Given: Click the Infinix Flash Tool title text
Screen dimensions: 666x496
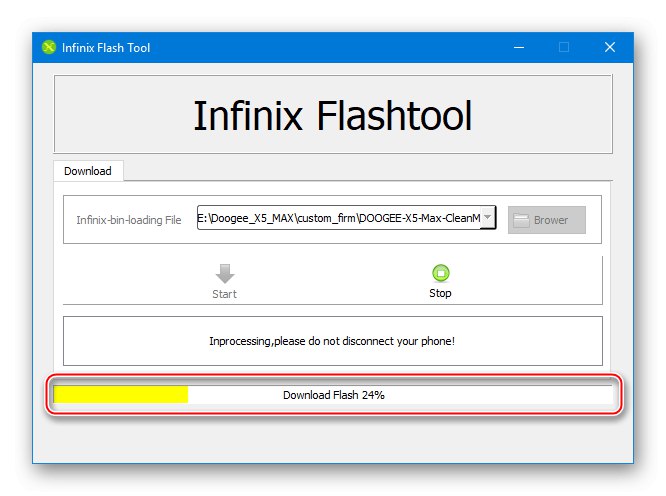Looking at the screenshot, I should coord(106,48).
